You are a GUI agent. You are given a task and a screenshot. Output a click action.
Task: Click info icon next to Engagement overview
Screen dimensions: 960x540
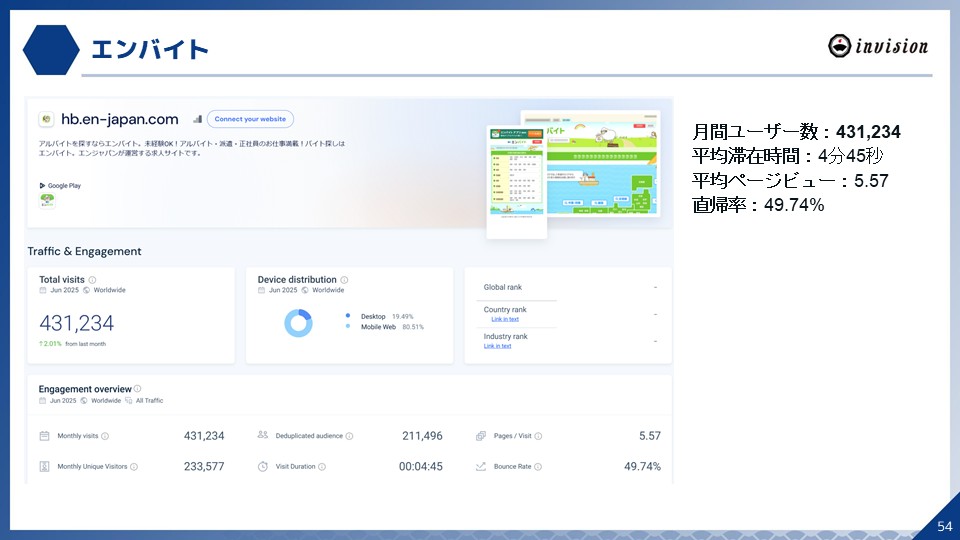(137, 389)
